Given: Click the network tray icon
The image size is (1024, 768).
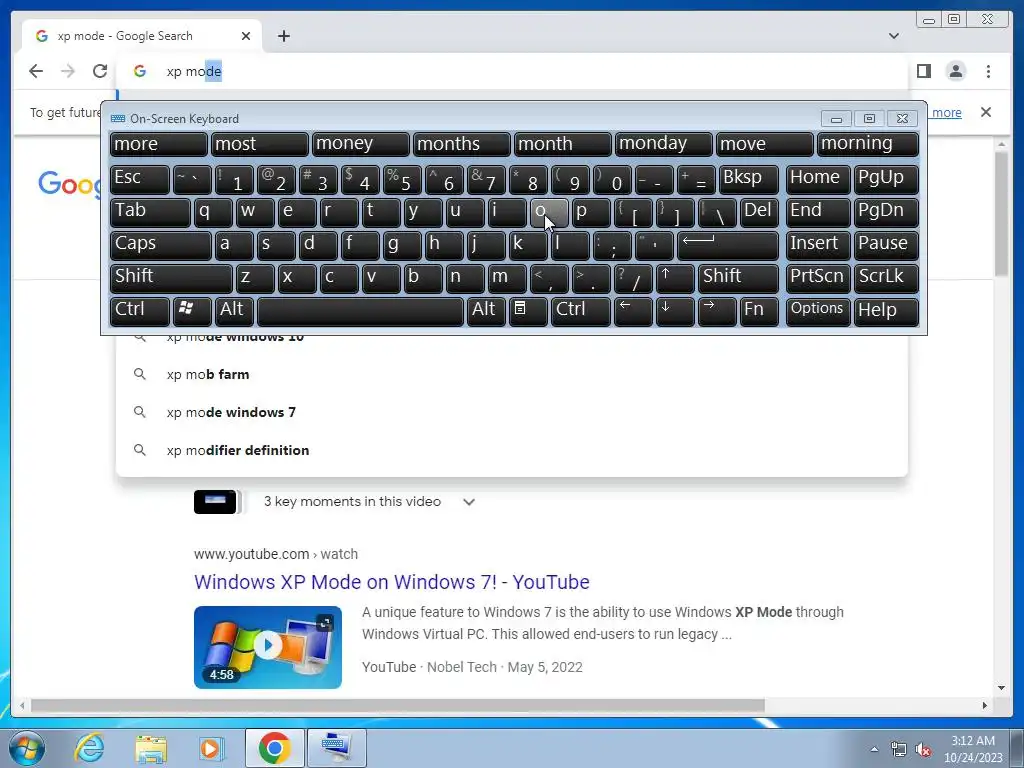Looking at the screenshot, I should click(x=899, y=749).
